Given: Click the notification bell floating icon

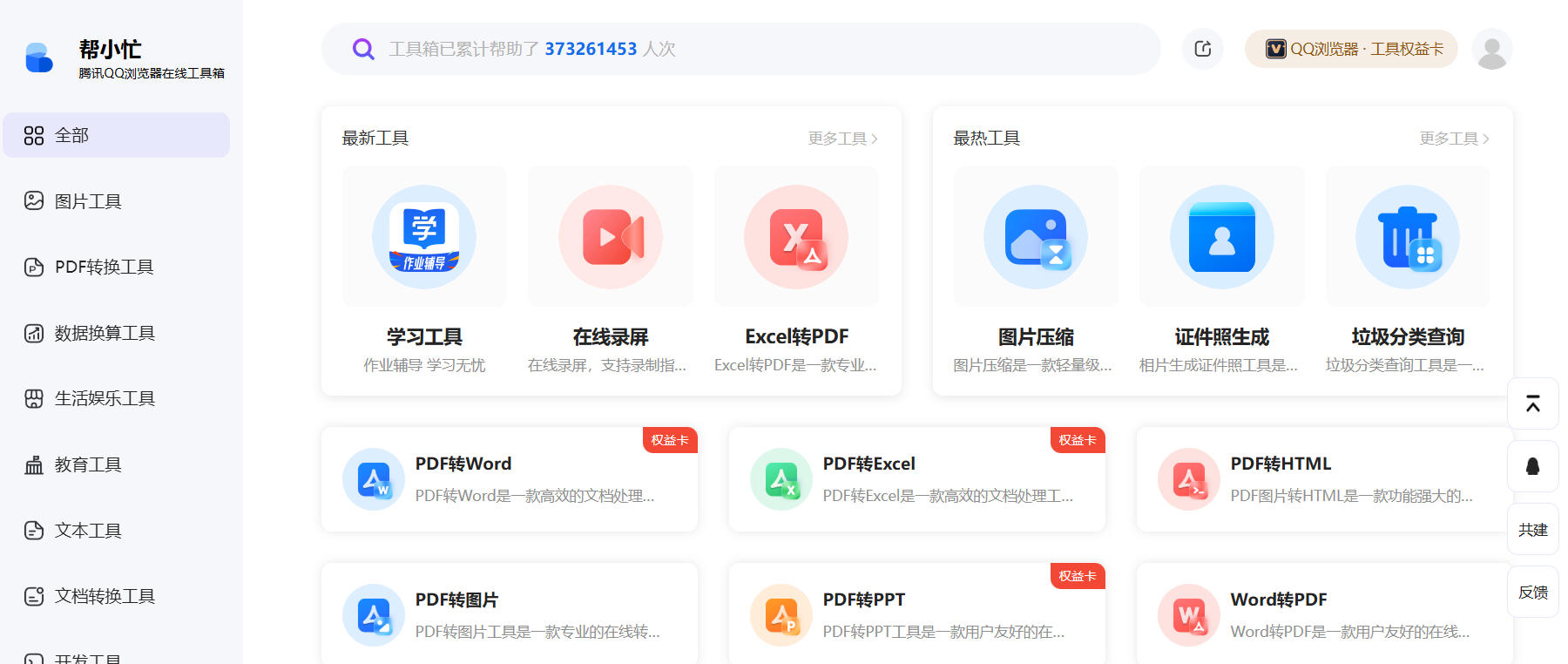Looking at the screenshot, I should click(1533, 466).
